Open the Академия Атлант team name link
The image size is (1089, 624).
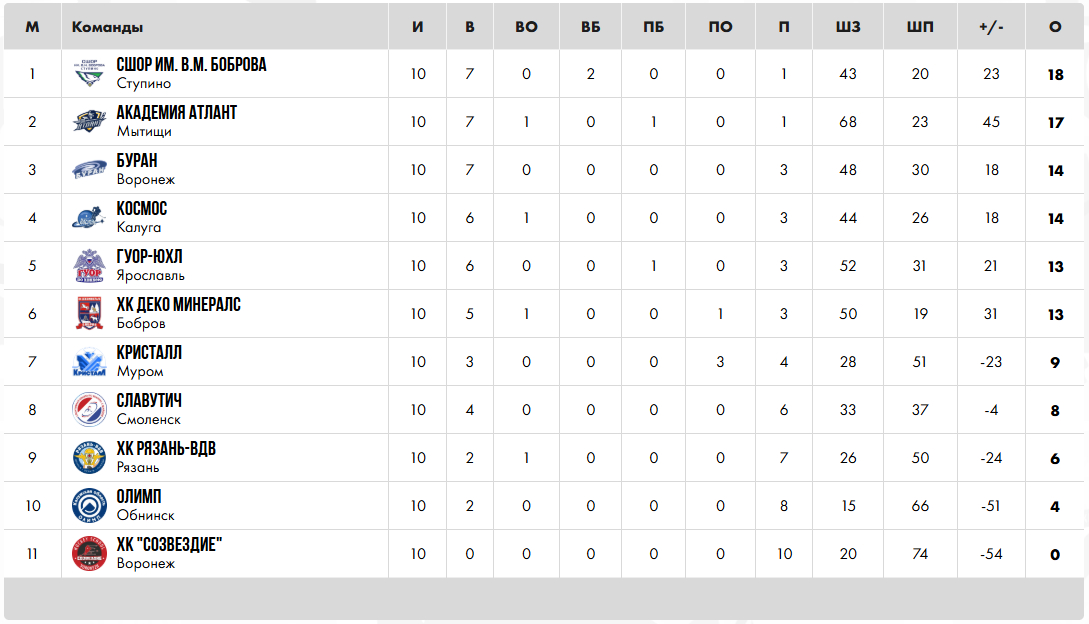[177, 113]
